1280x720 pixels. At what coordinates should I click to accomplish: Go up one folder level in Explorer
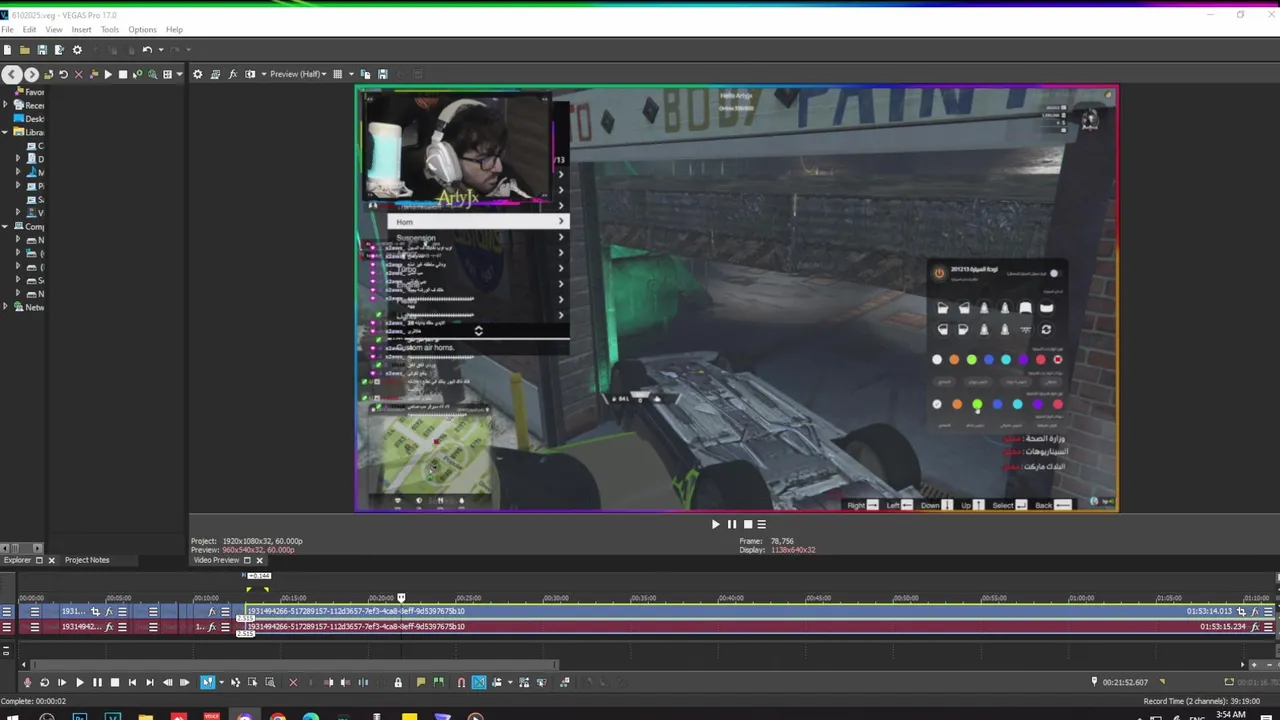click(x=48, y=74)
